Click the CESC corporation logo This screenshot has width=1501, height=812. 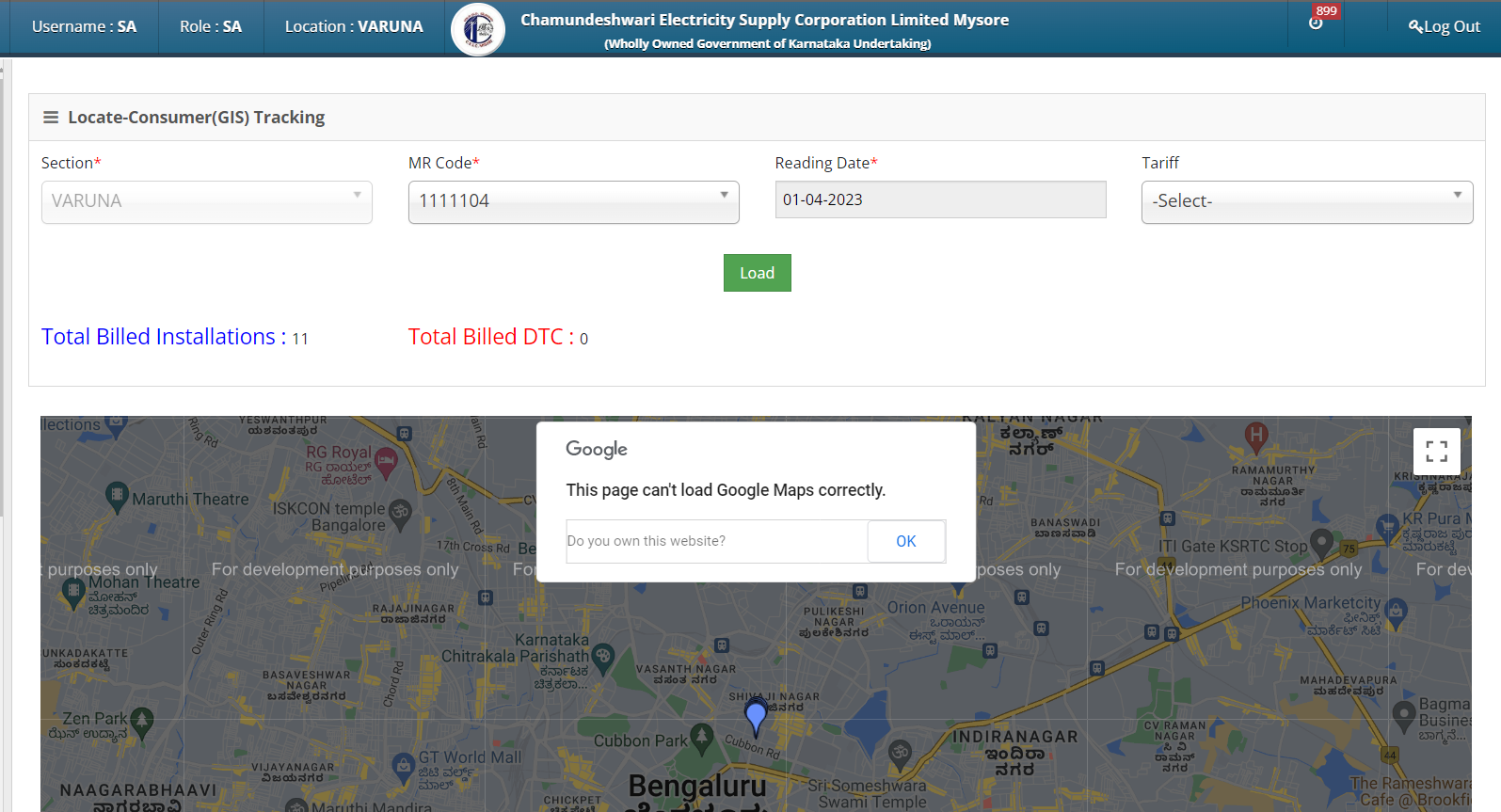click(478, 29)
